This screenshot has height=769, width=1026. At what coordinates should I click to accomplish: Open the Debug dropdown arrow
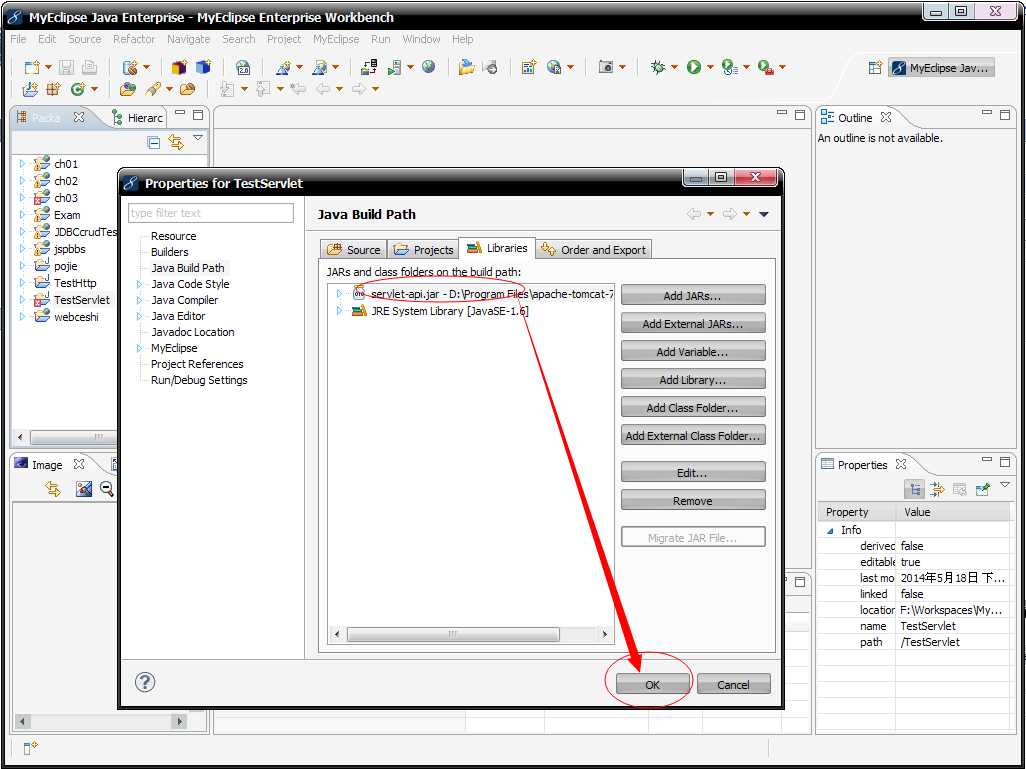[675, 67]
